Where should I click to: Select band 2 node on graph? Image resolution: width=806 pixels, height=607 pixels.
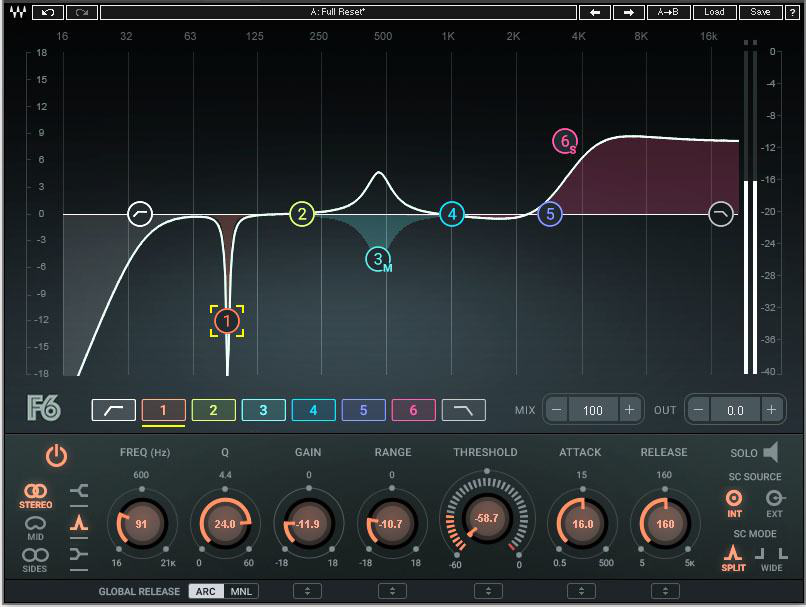tap(302, 214)
